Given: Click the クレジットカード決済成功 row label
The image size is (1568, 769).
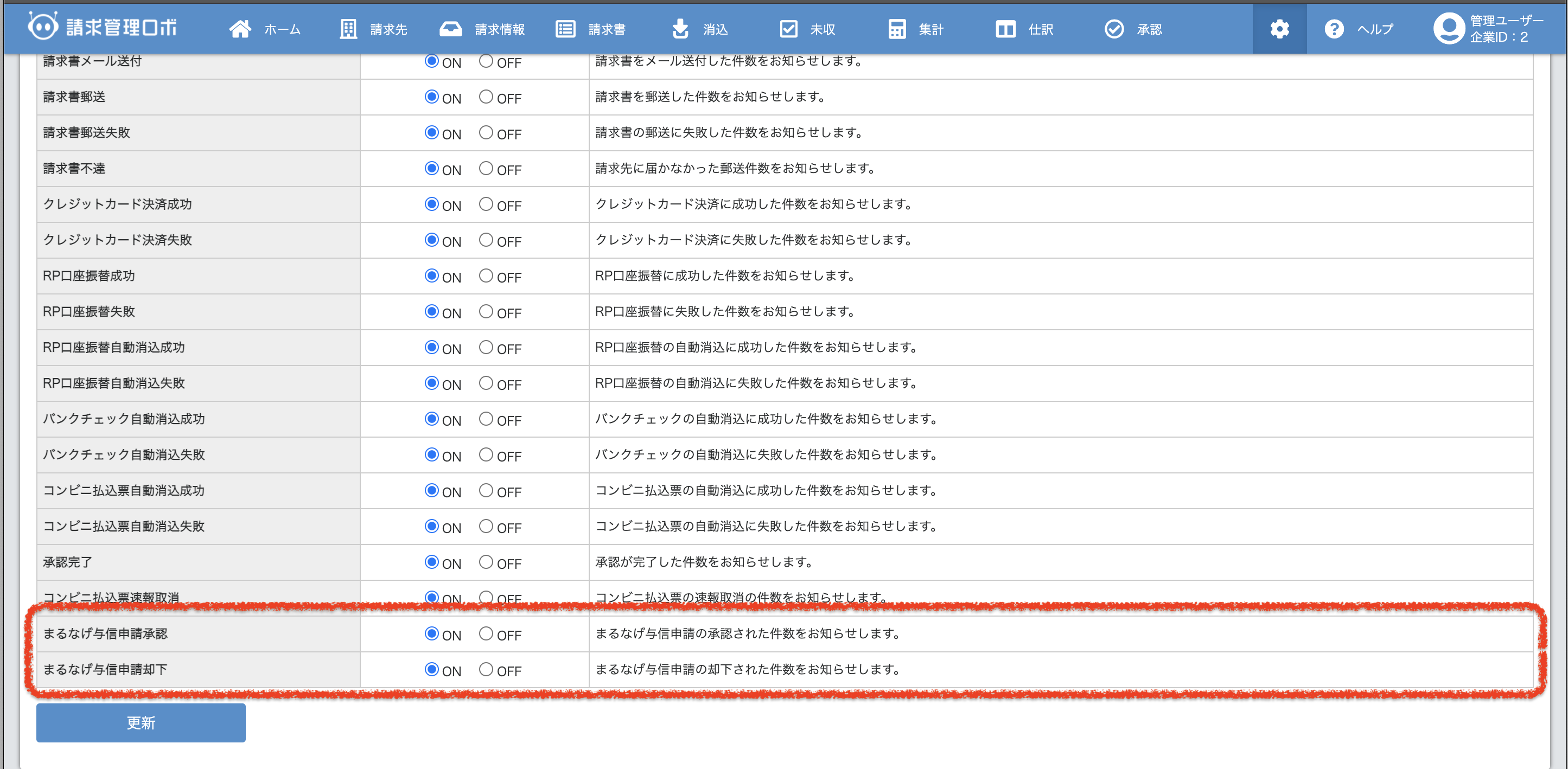Looking at the screenshot, I should click(x=118, y=204).
